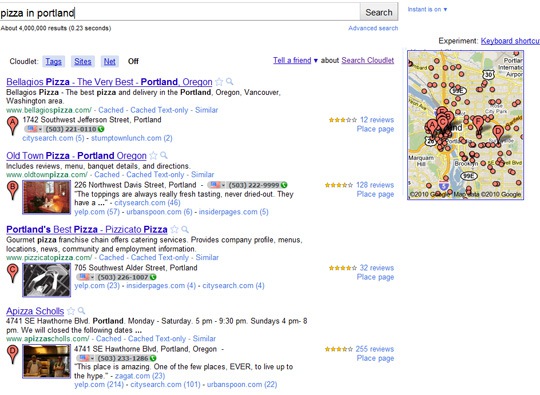Select the Net Cloudlet tab
Viewport: 540px width, 395px height.
[x=110, y=61]
